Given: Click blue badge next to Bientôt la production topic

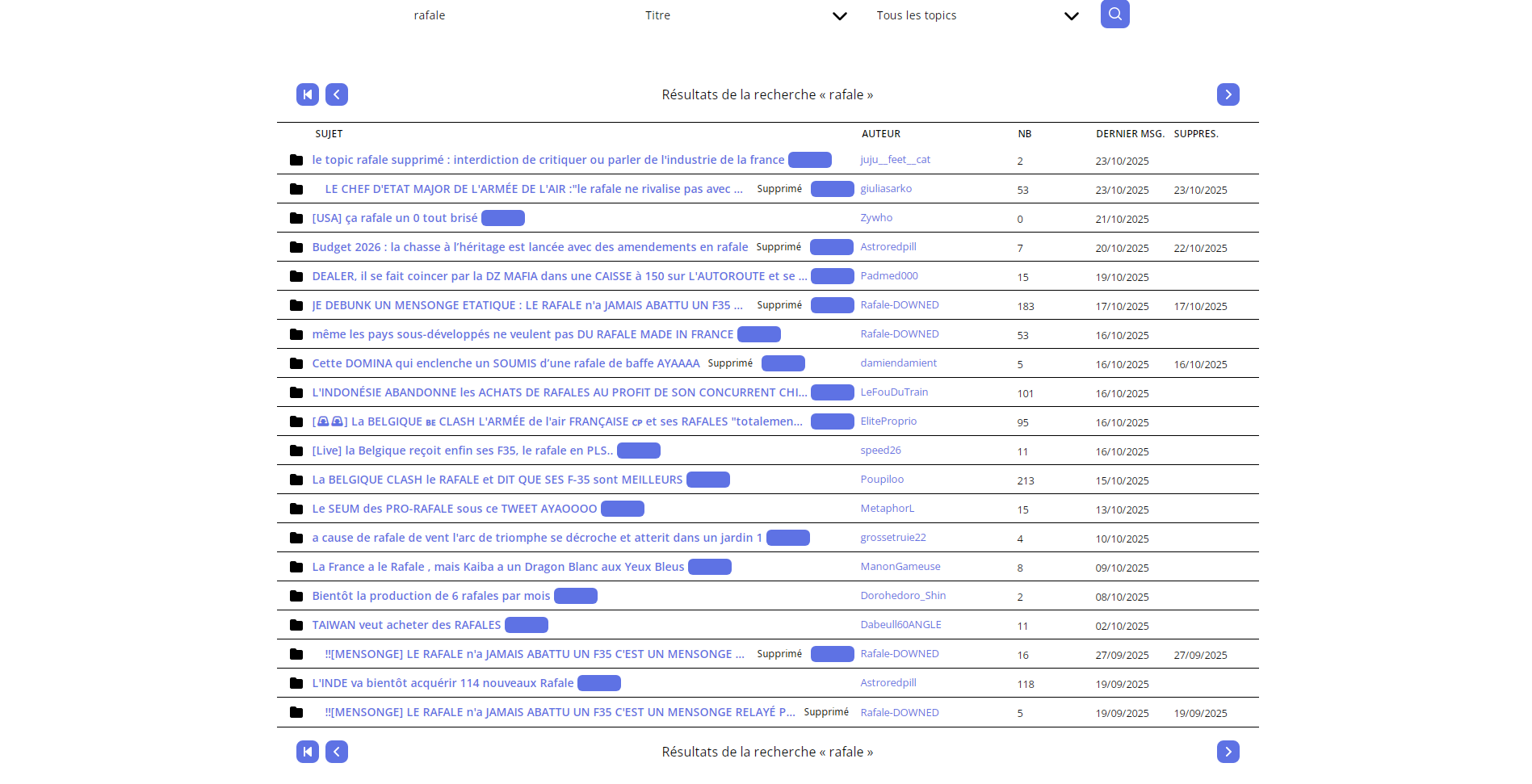Looking at the screenshot, I should pos(576,596).
